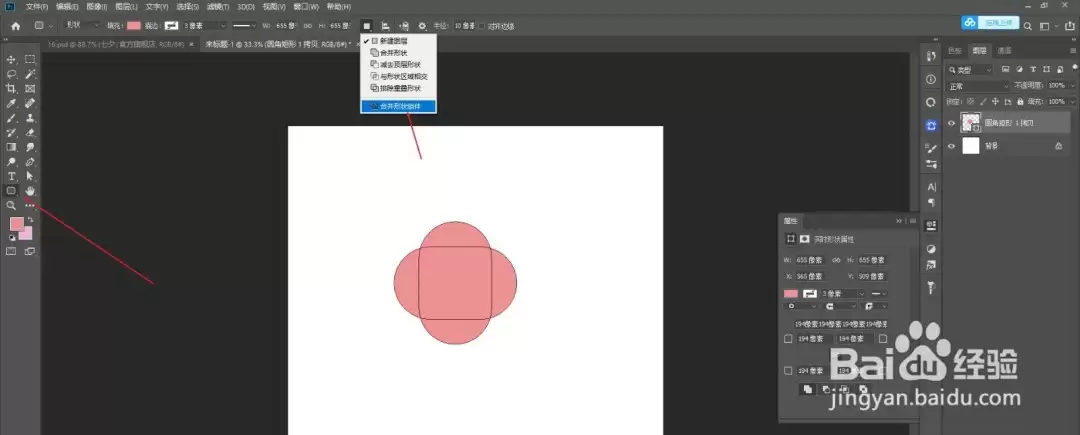Screen dimensions: 1080x435
Task: Choose 合并形状组件 from path operations menu
Action: (398, 107)
